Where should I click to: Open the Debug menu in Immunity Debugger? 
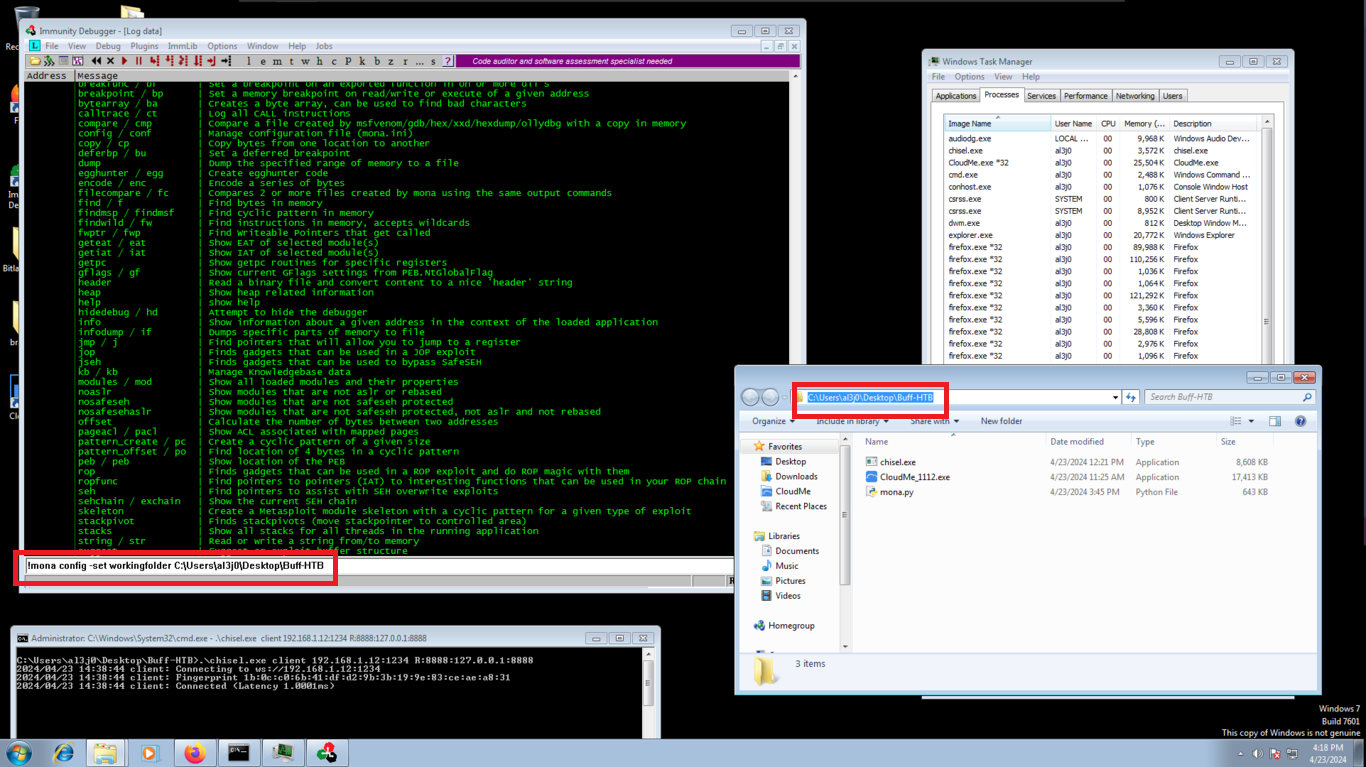[108, 46]
